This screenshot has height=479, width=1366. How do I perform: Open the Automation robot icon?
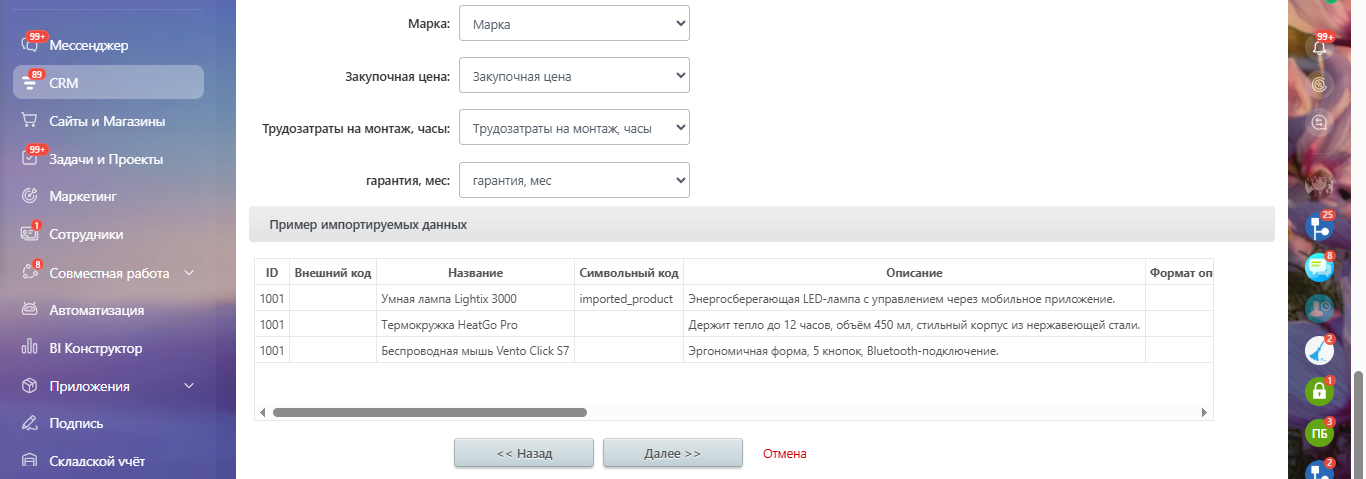30,310
